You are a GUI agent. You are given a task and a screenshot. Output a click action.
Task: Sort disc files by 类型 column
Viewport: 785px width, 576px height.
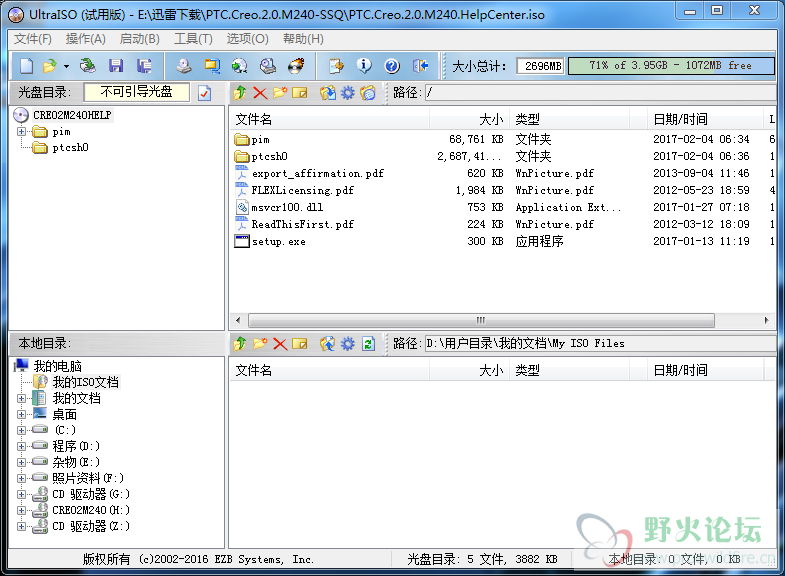click(570, 120)
